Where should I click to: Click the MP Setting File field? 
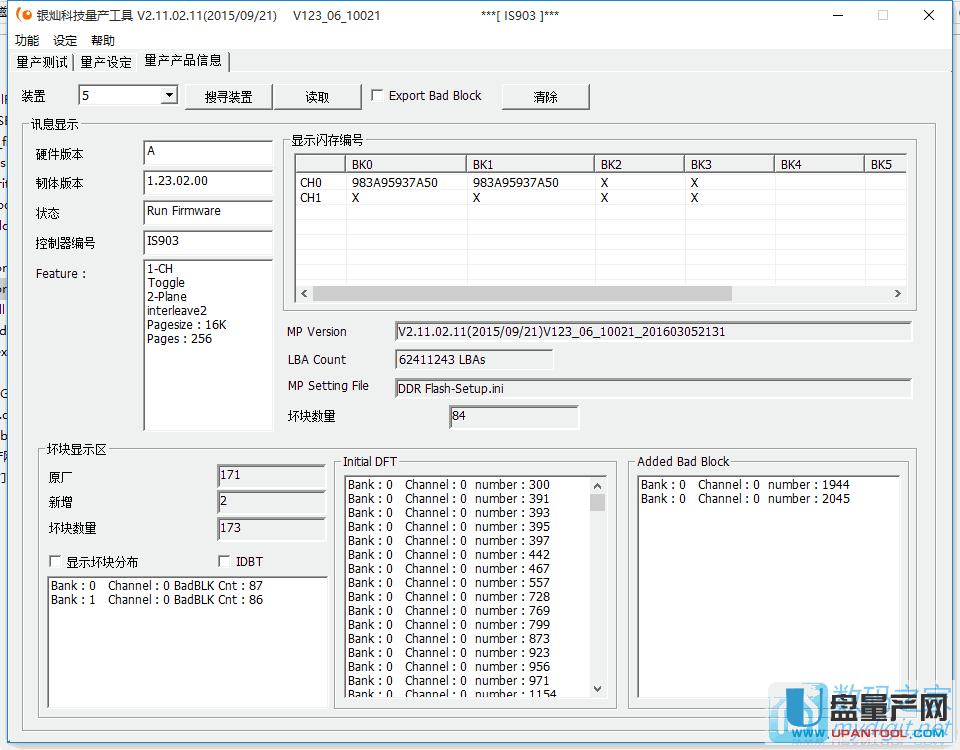[x=653, y=388]
